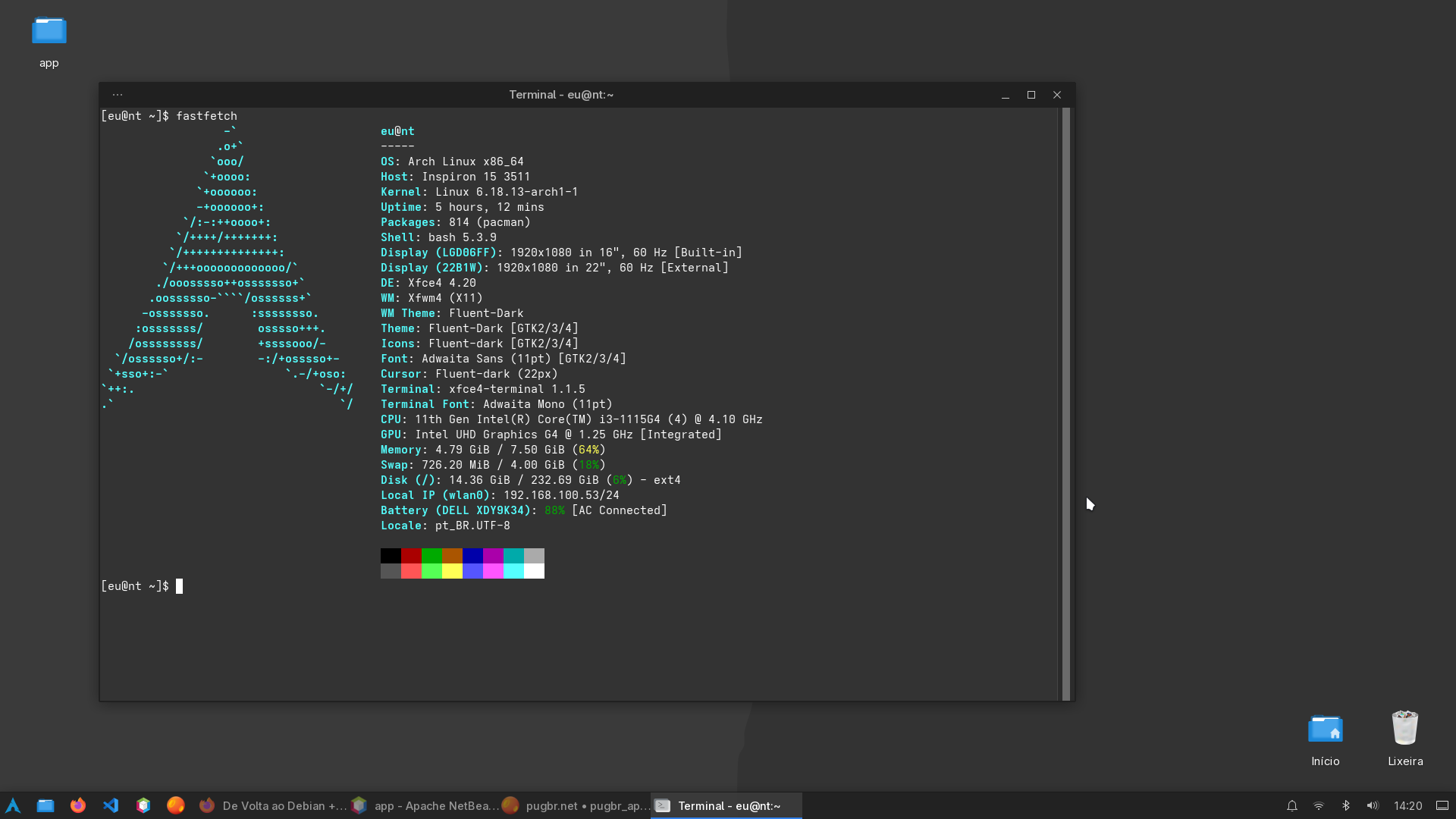Open the Apache NetBeans panel launcher
Viewport: 1456px width, 819px height.
[x=143, y=805]
